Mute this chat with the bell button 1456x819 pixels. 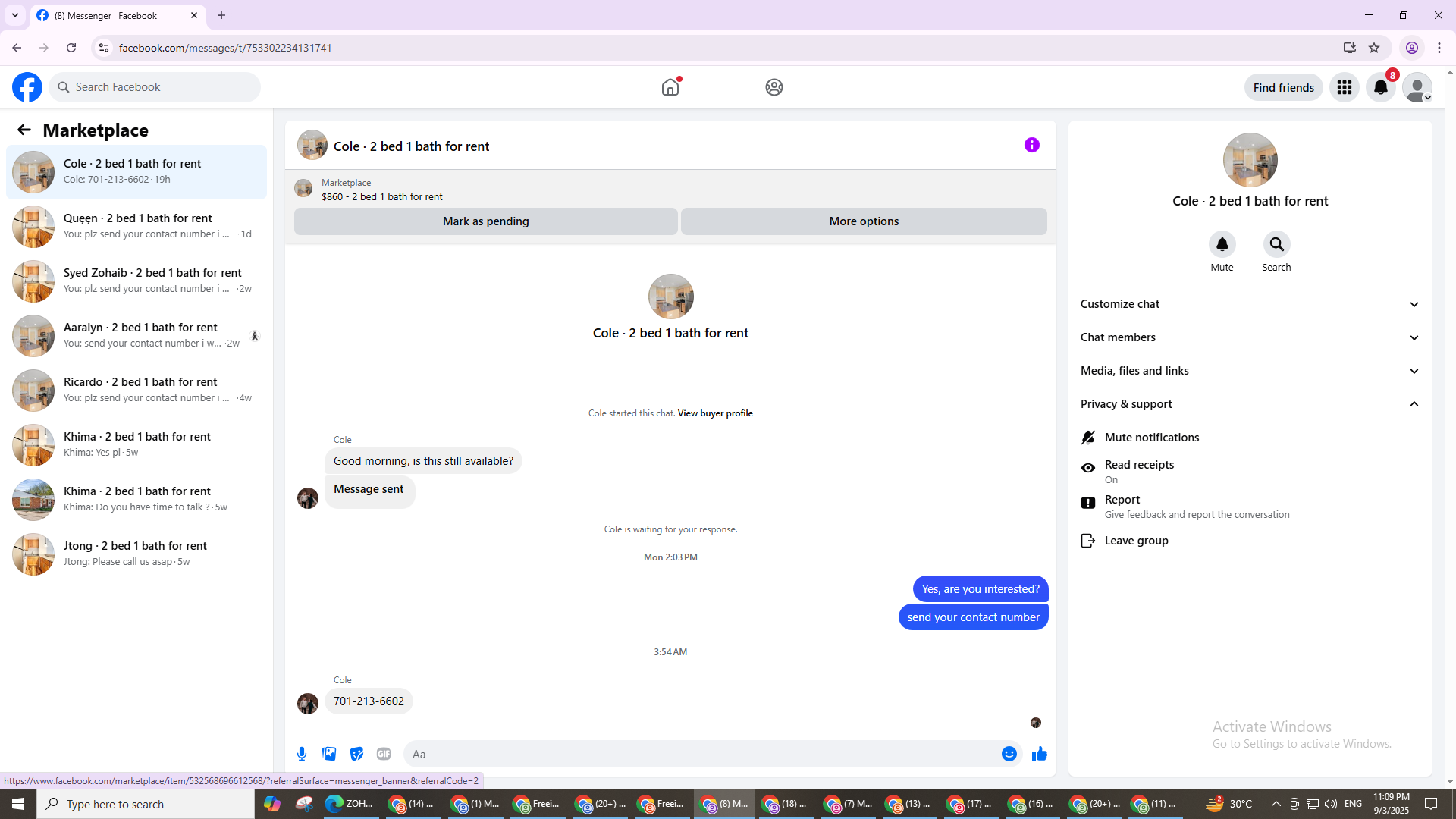tap(1222, 244)
